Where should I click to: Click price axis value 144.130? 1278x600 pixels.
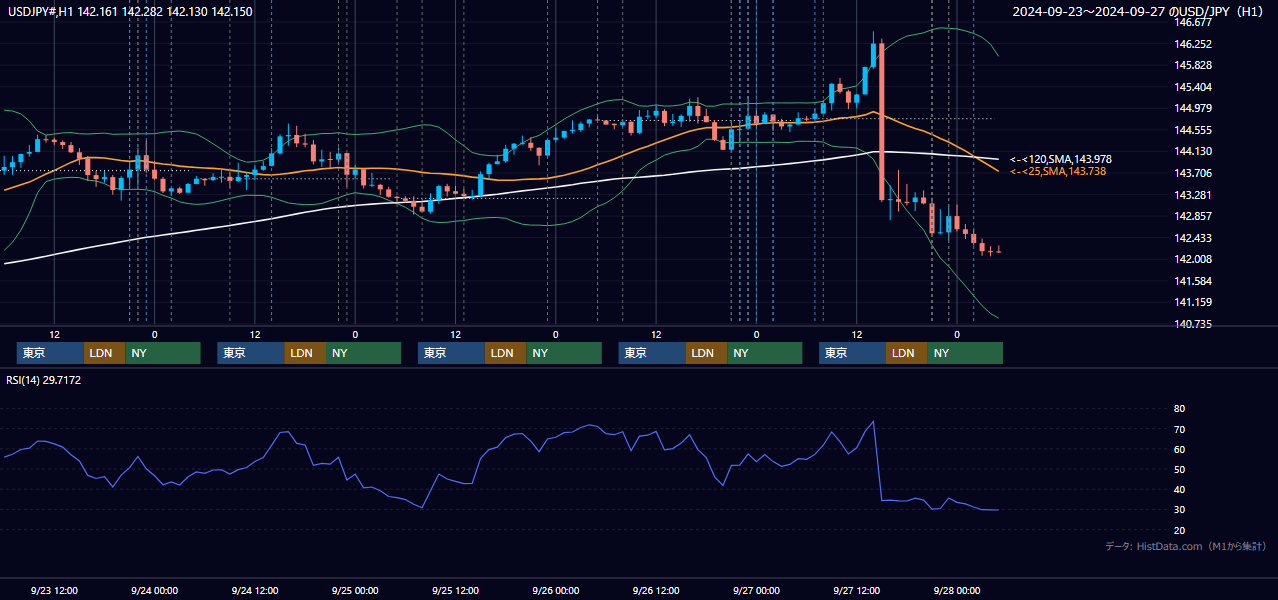click(1194, 151)
